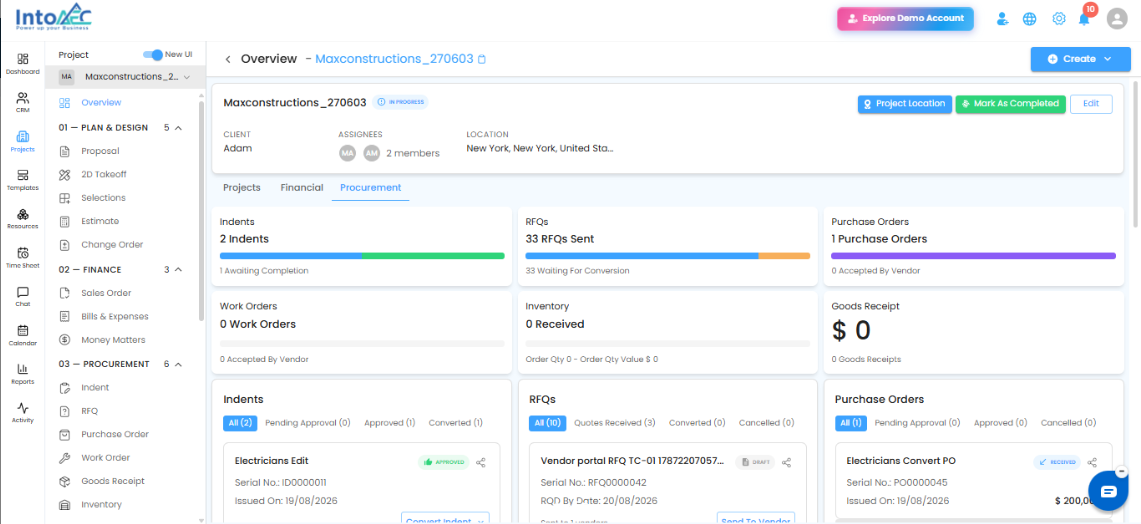Click Mark As Completed button

(1011, 104)
